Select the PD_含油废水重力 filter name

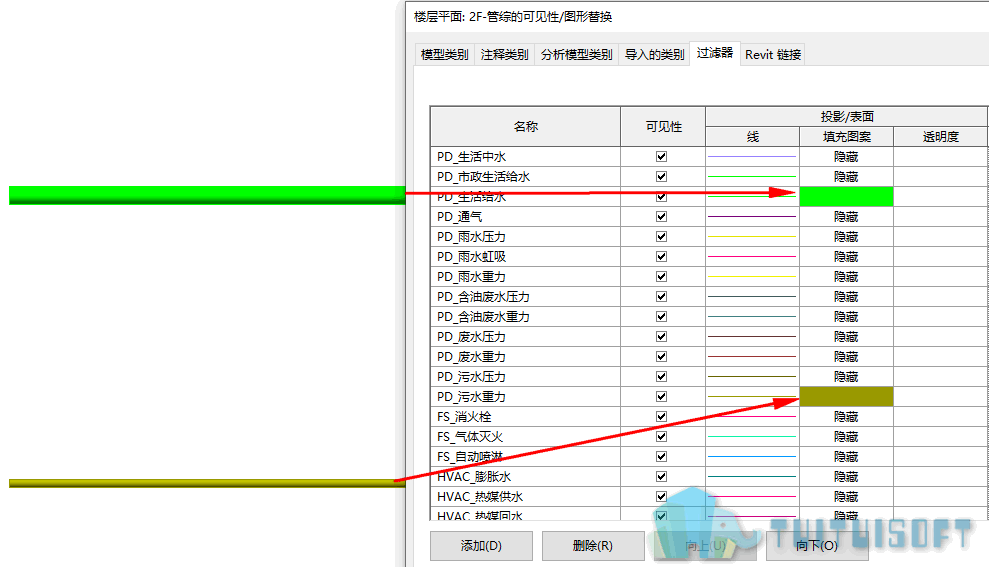(x=483, y=317)
